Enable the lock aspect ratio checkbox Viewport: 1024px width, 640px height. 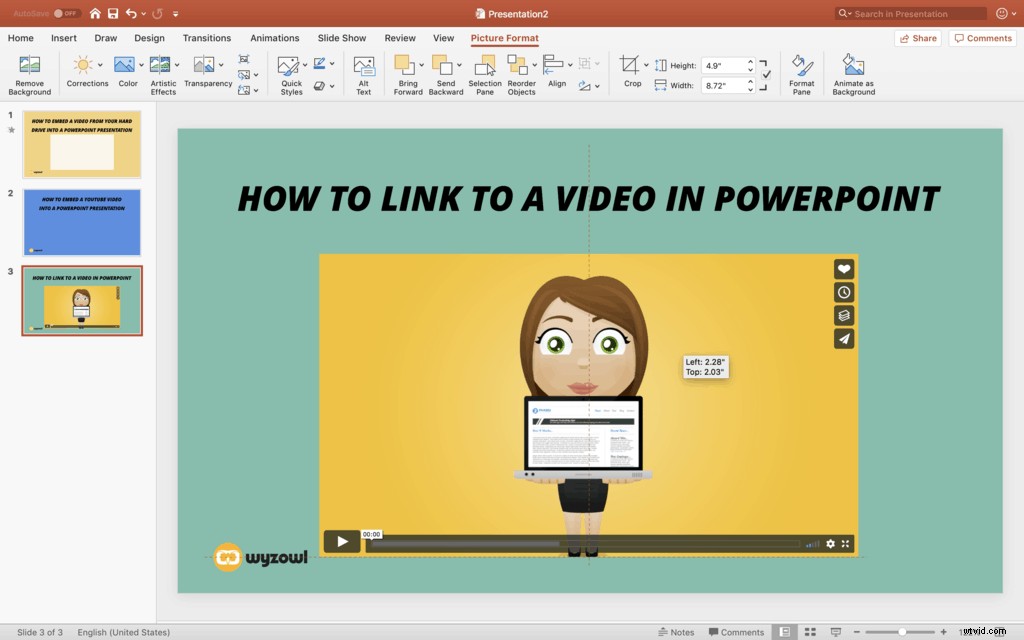[765, 73]
